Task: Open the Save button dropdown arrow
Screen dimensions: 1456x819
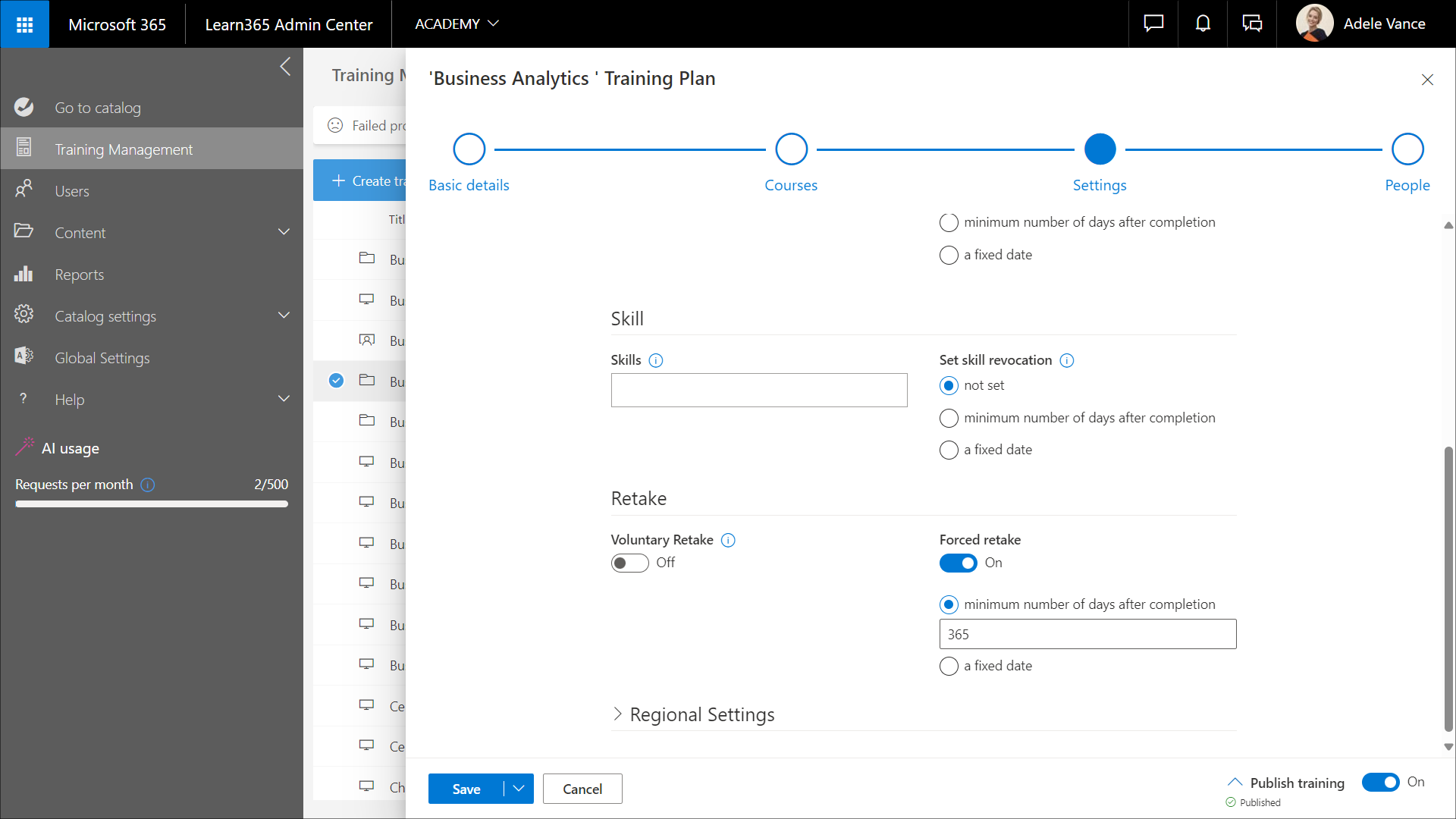Action: click(519, 789)
